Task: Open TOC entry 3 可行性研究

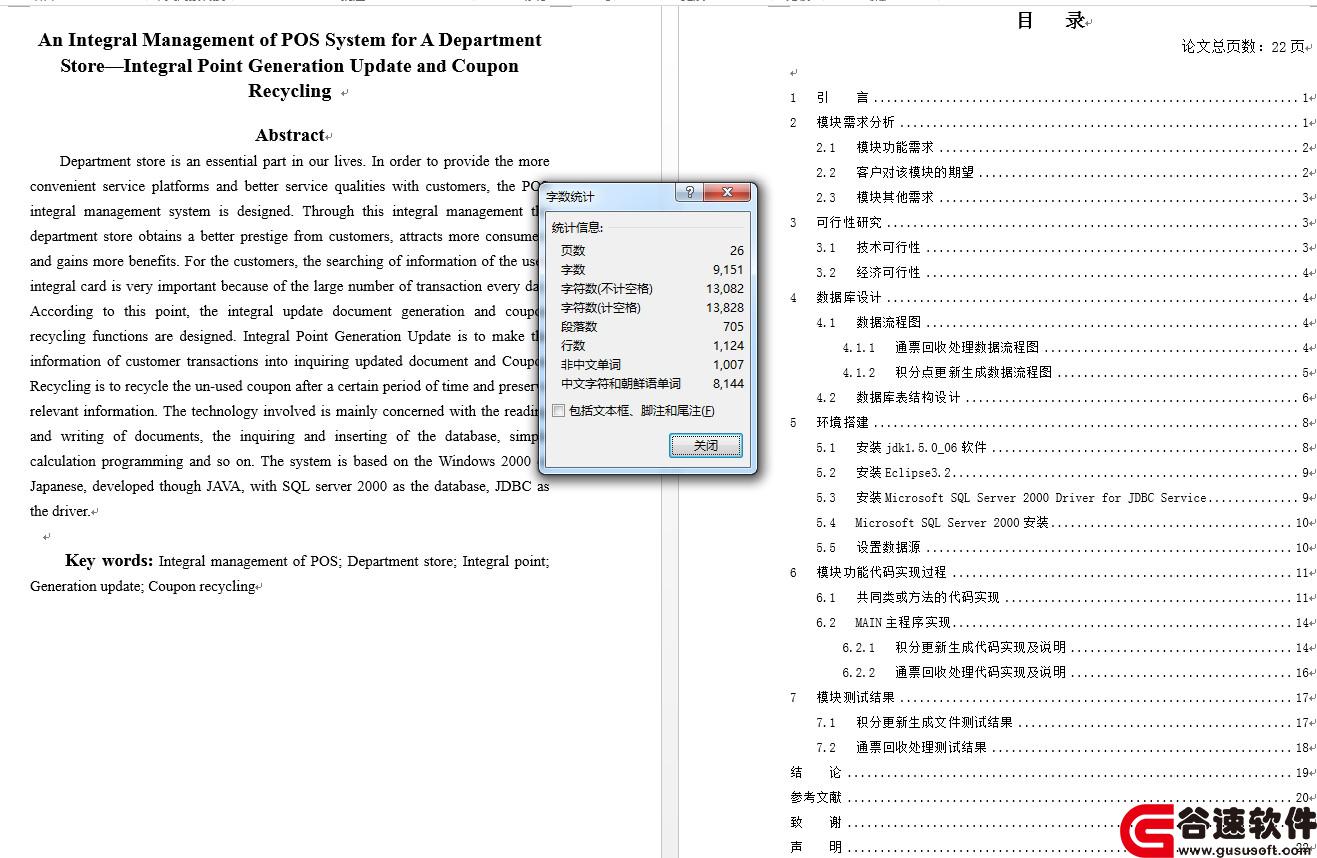Action: [x=1048, y=223]
